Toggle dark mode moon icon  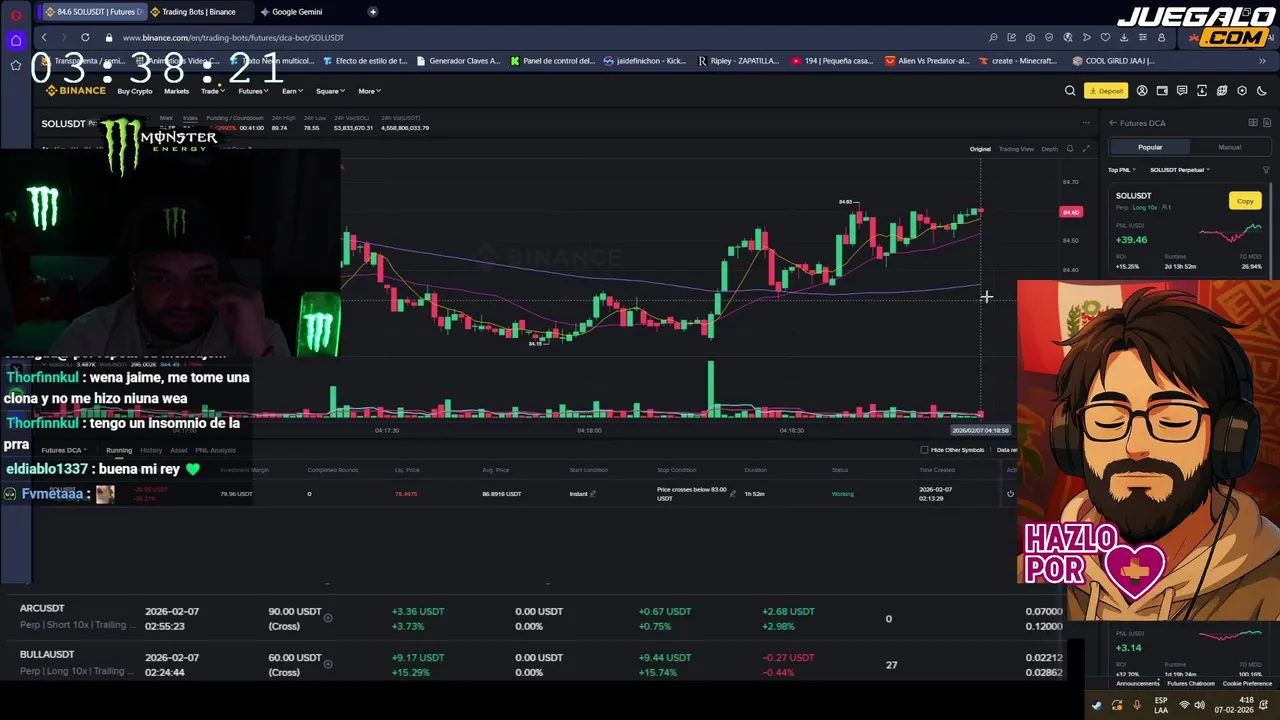[x=1261, y=91]
